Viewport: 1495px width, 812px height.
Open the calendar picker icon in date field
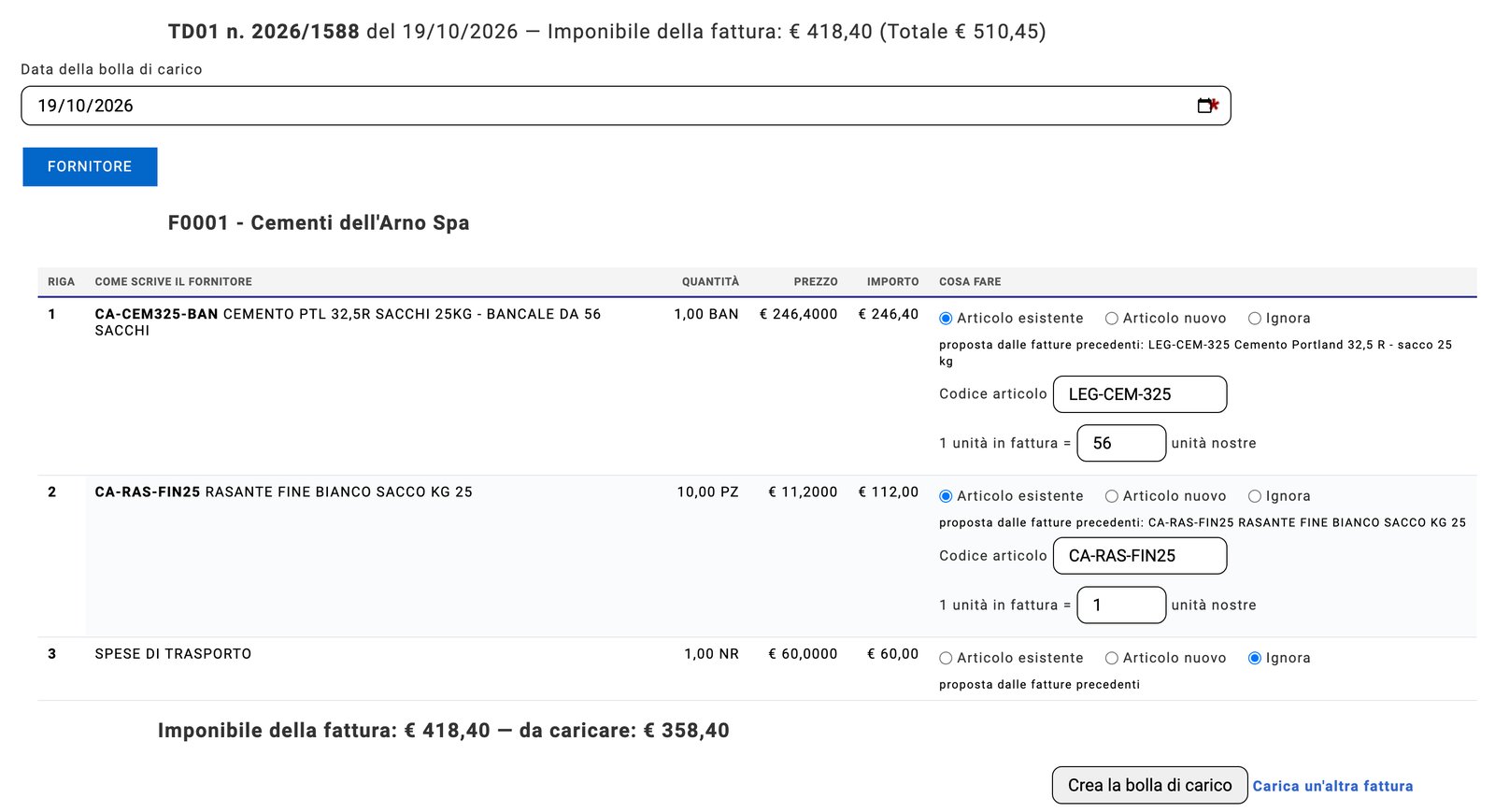1205,106
